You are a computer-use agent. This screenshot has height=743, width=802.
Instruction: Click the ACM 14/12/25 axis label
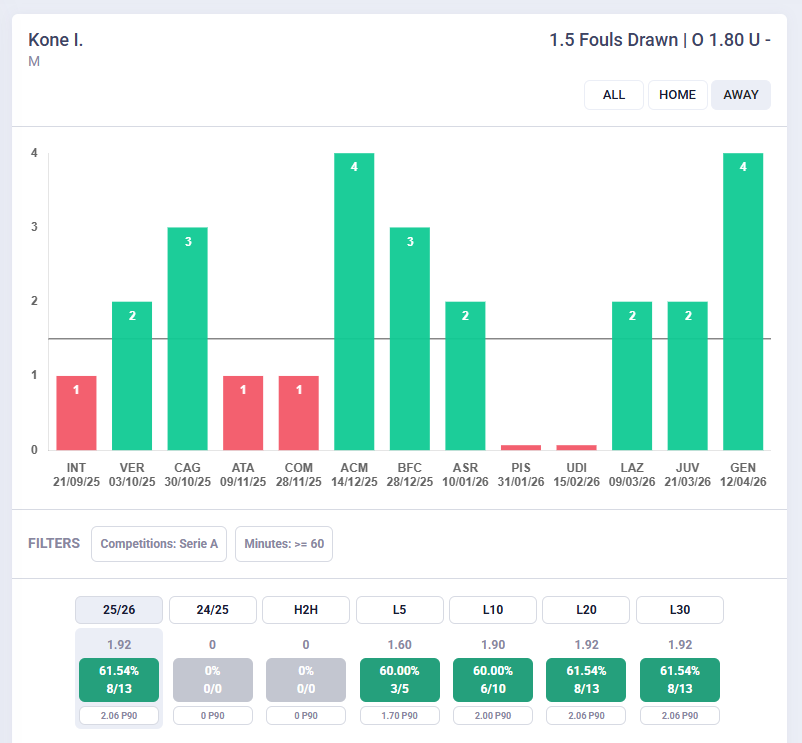(x=354, y=475)
